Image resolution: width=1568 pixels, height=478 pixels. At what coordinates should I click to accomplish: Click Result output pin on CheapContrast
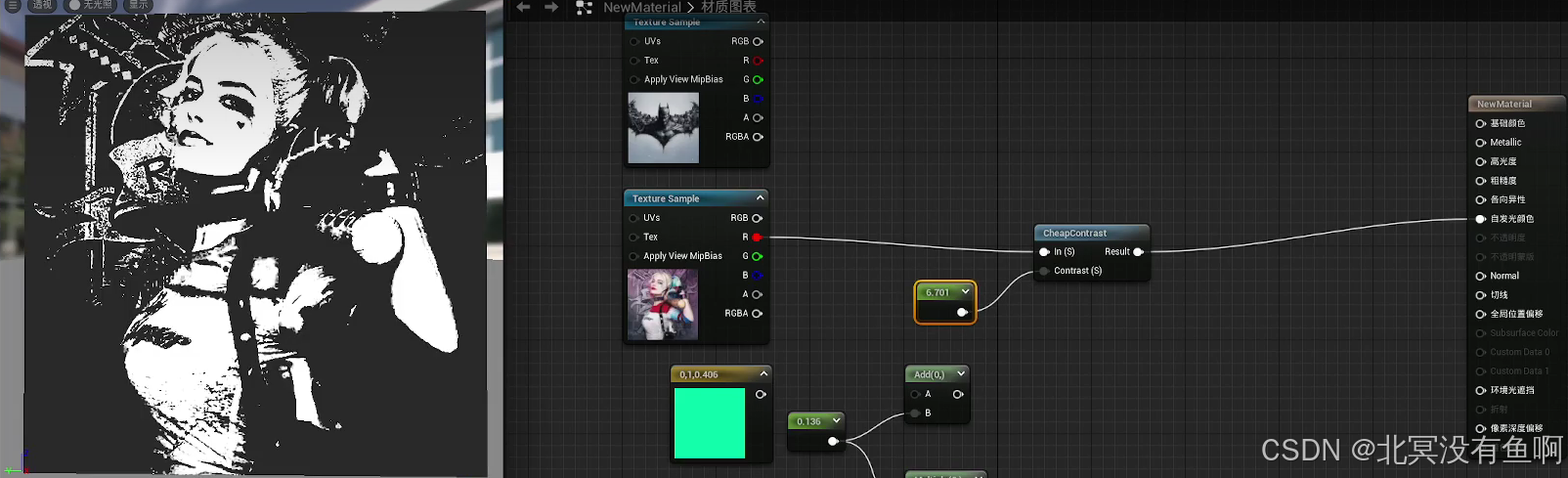[x=1138, y=252]
